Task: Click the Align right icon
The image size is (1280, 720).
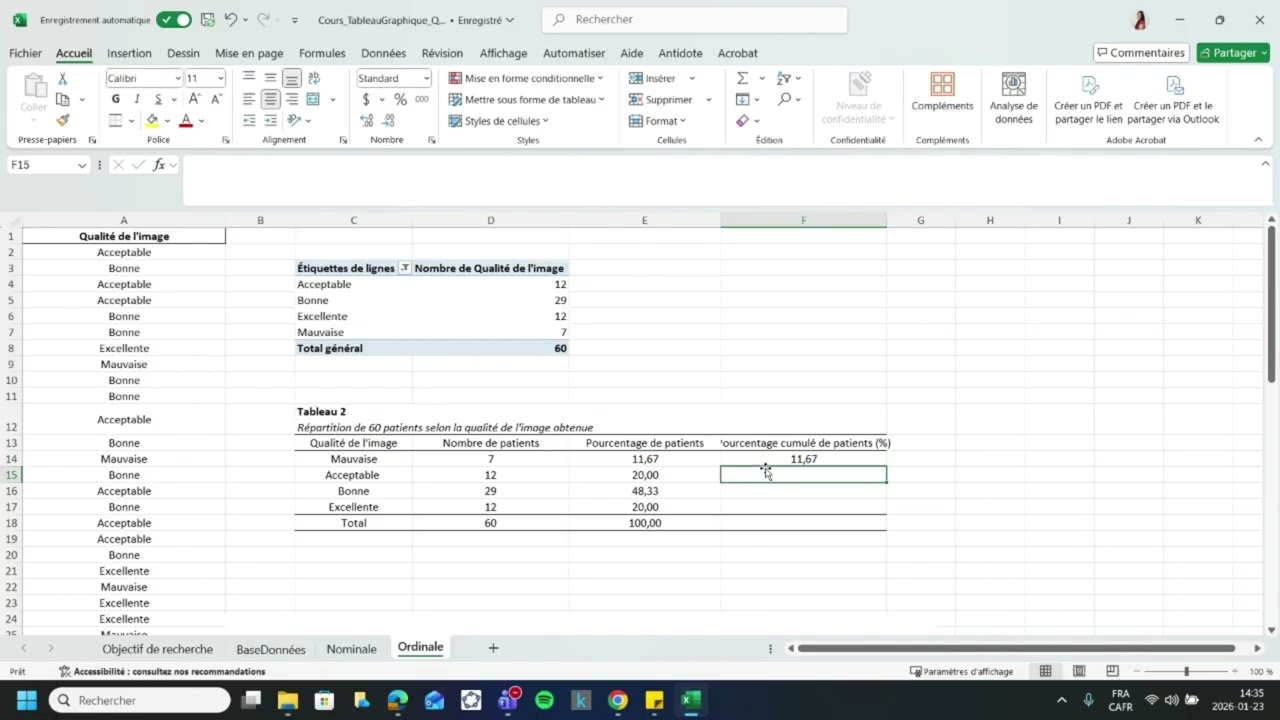Action: (292, 99)
